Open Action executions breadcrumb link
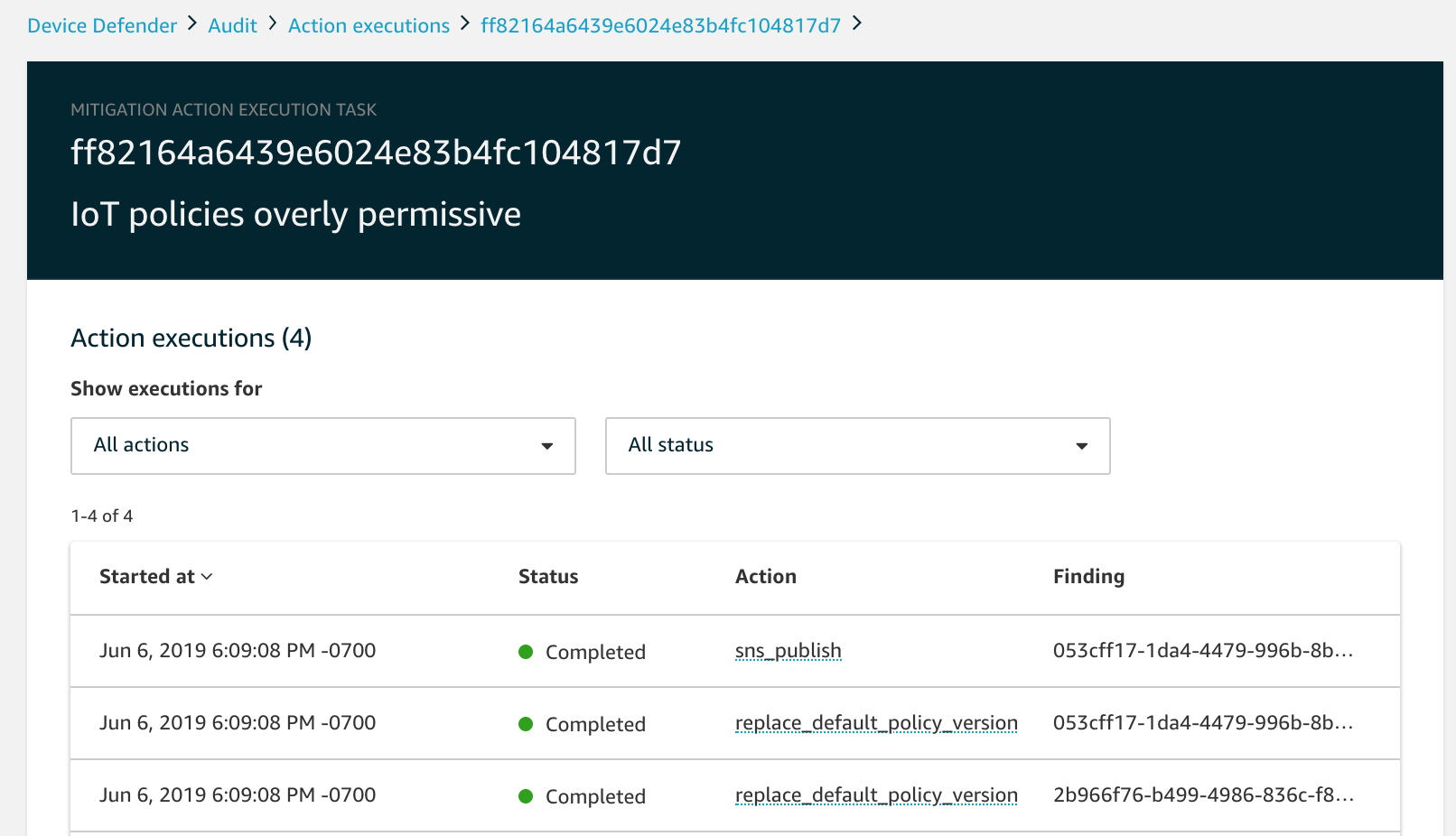Image resolution: width=1456 pixels, height=836 pixels. point(369,25)
